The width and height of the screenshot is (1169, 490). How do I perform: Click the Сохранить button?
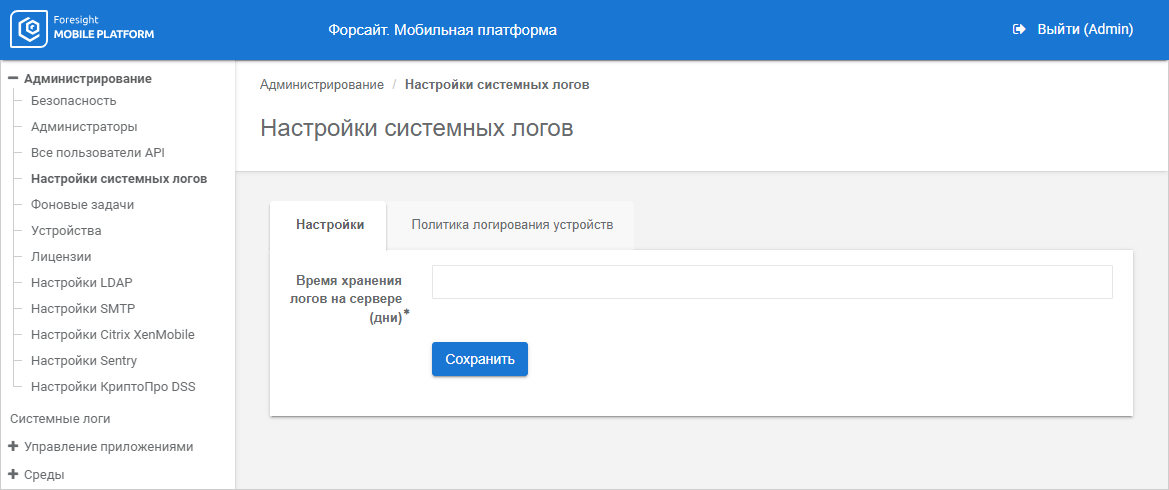(x=480, y=359)
